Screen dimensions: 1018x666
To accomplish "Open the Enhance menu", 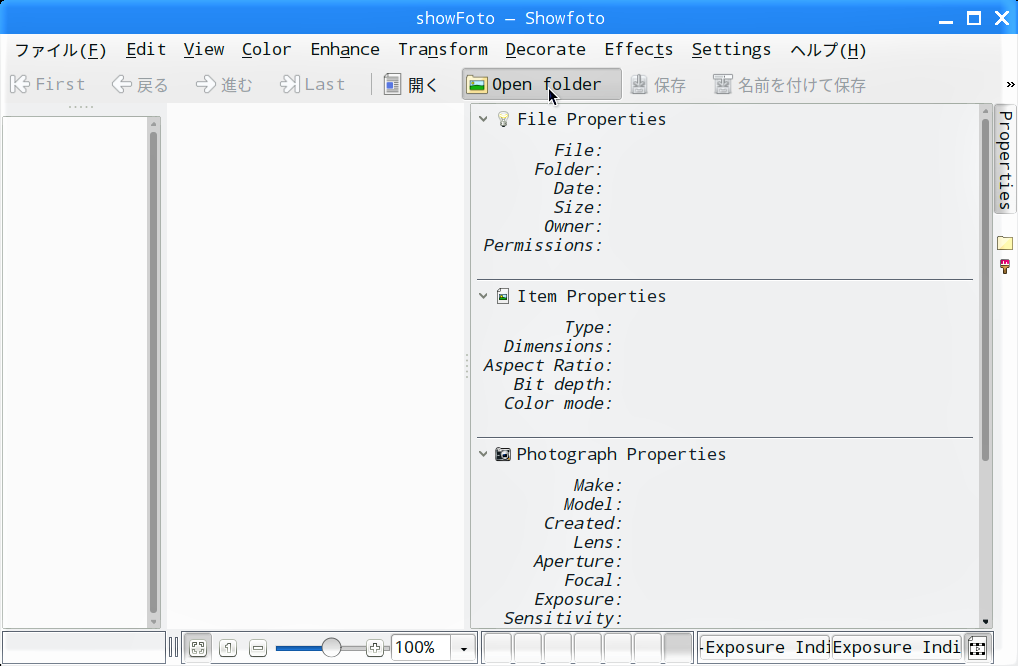I will [345, 50].
